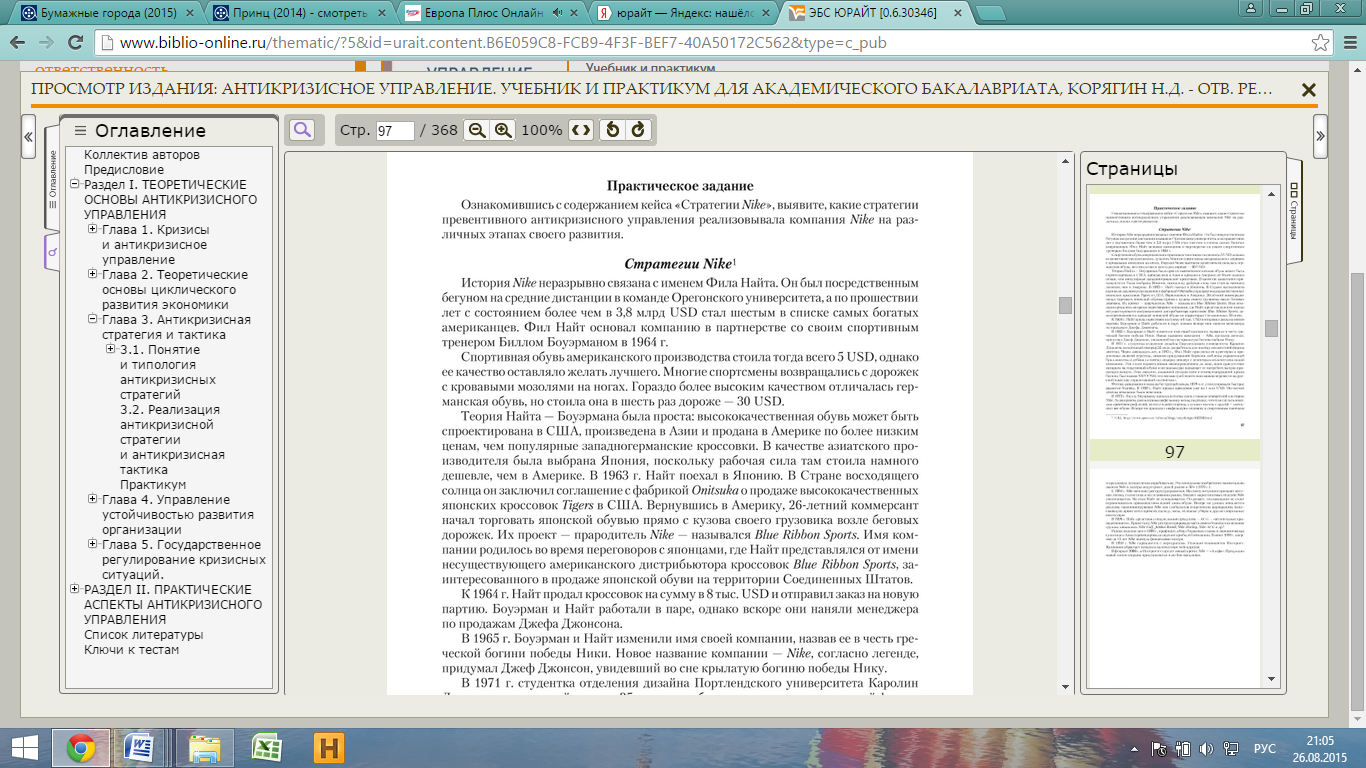Open Chrome menu hamburger button
The height and width of the screenshot is (768, 1366).
[x=1349, y=44]
